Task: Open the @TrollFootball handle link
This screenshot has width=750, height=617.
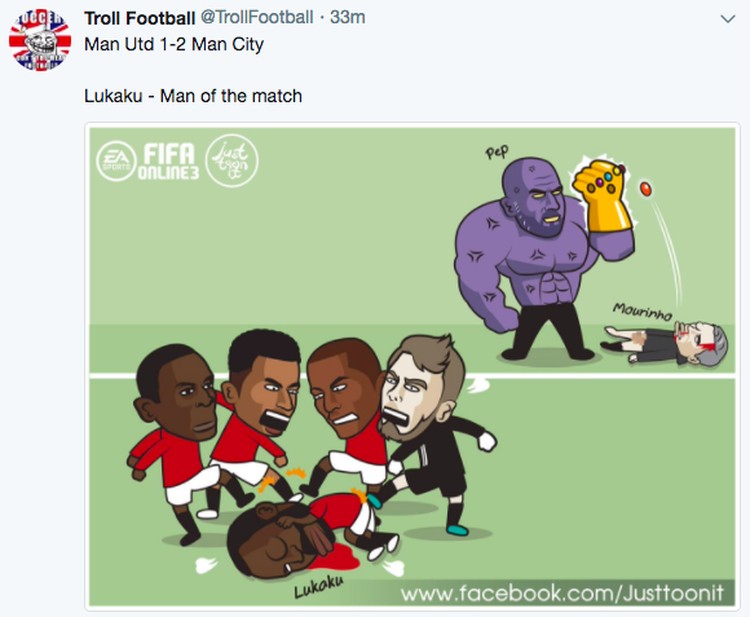Action: tap(257, 18)
